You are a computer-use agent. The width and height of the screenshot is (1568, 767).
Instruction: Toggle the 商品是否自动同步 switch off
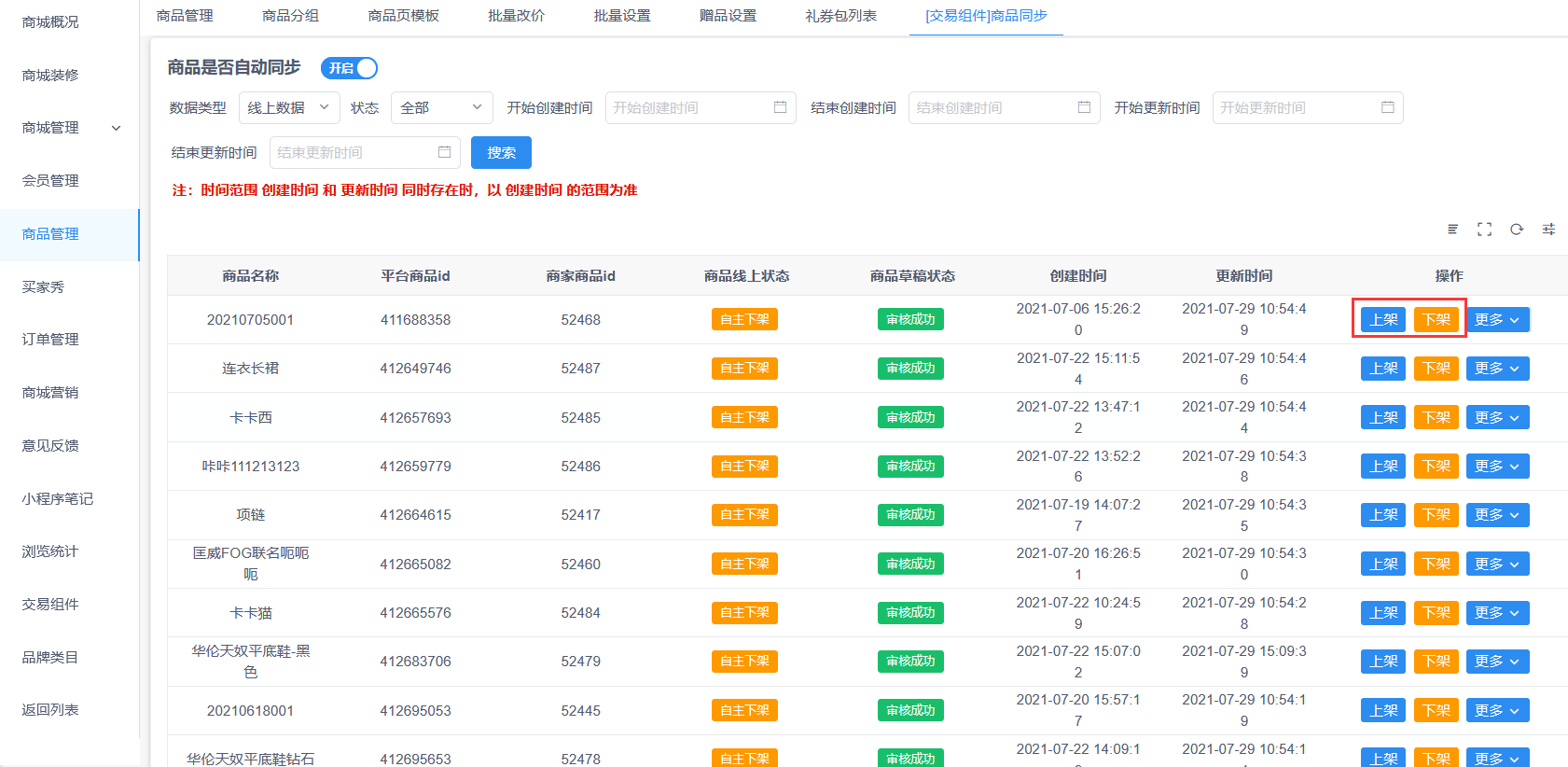click(x=349, y=68)
